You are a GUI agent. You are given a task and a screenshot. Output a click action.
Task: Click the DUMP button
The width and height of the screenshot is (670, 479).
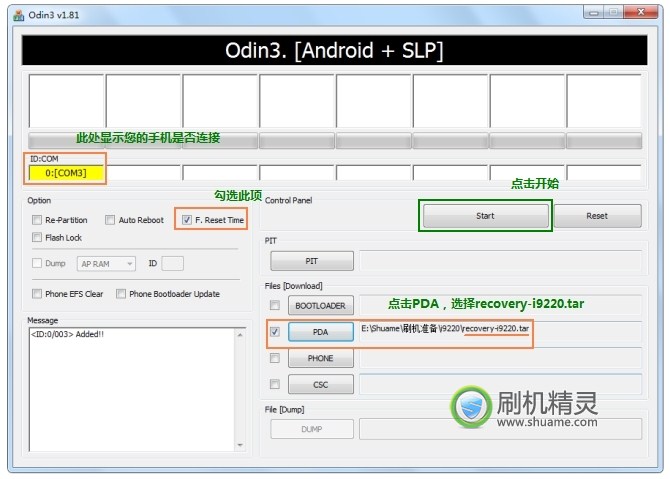click(x=312, y=429)
